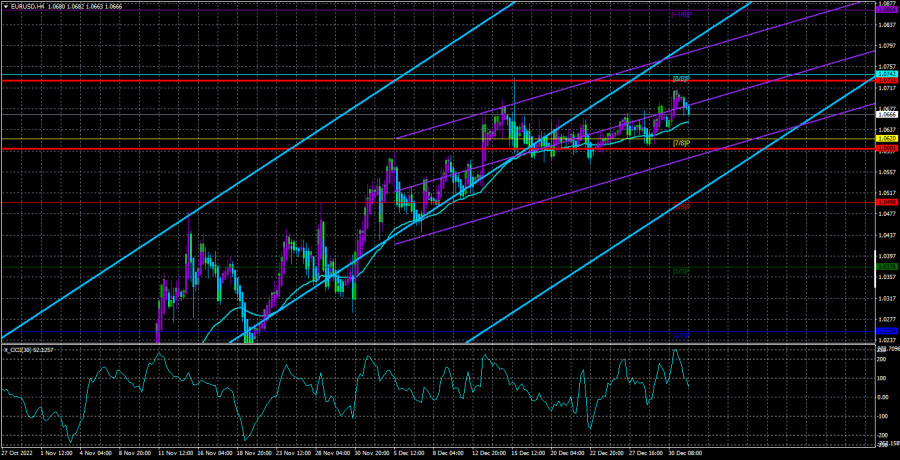Click the red 1.0601 price tag
This screenshot has height=460, width=900.
887,149
